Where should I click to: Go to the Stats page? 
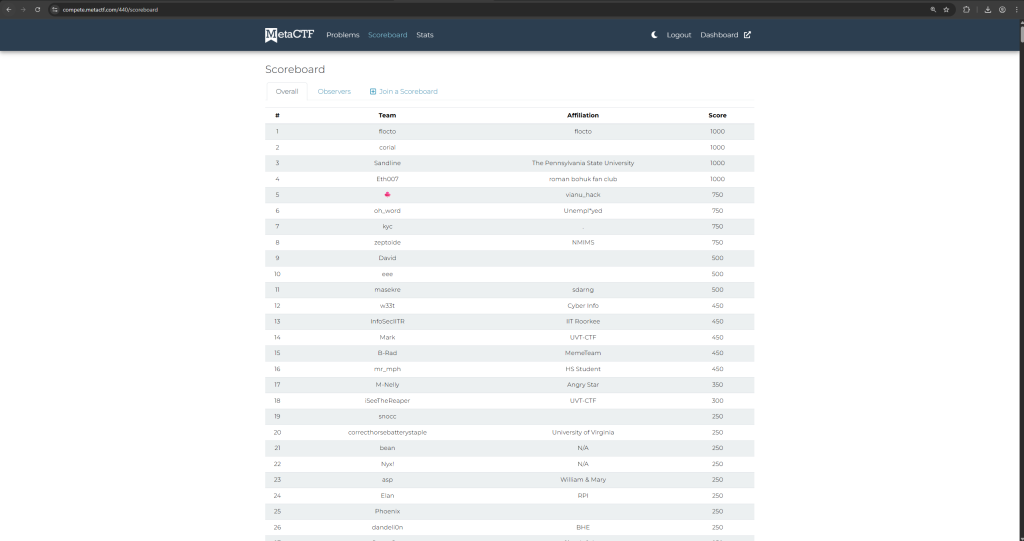coord(425,35)
